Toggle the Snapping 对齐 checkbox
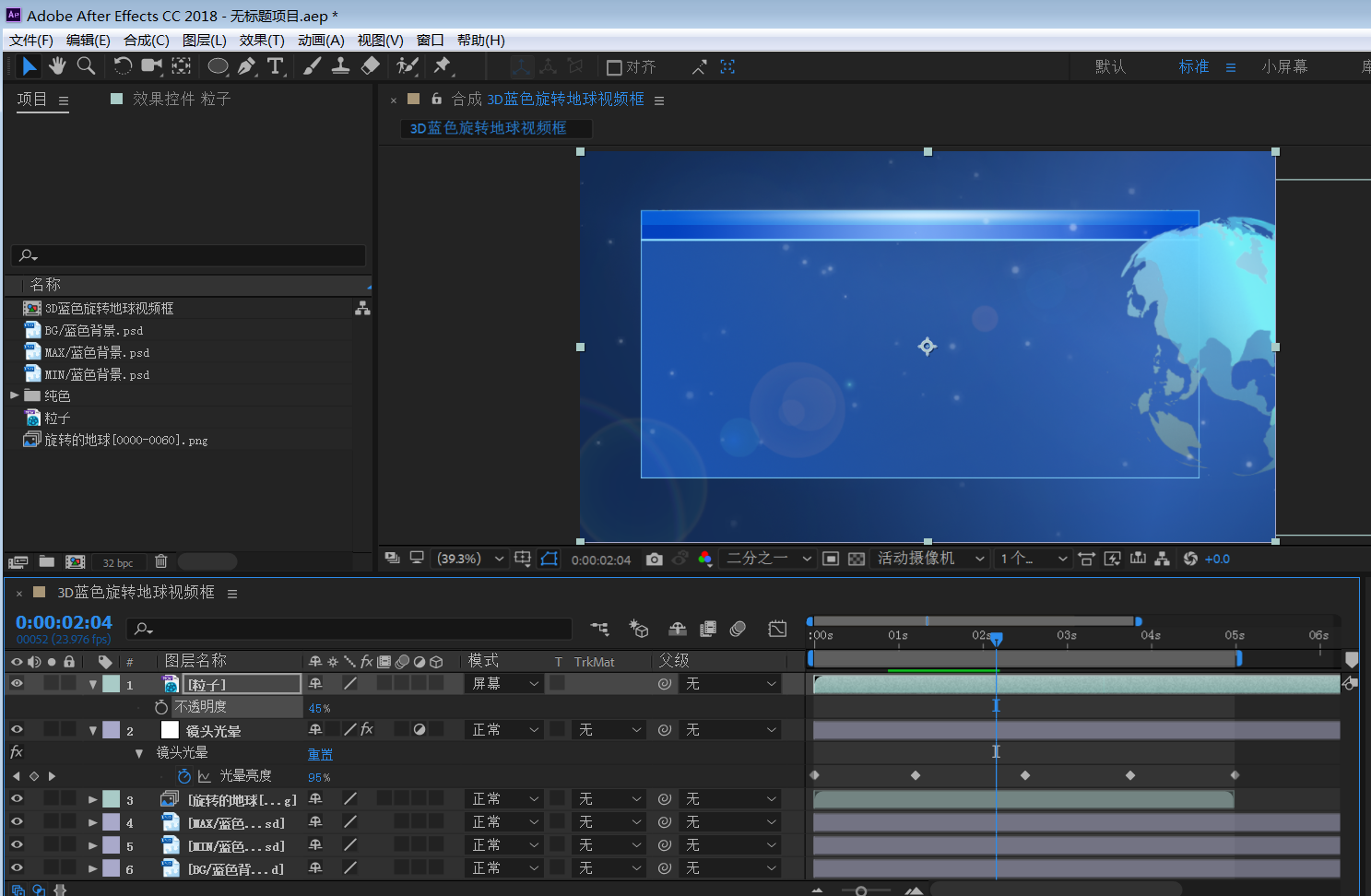This screenshot has width=1371, height=896. tap(614, 67)
